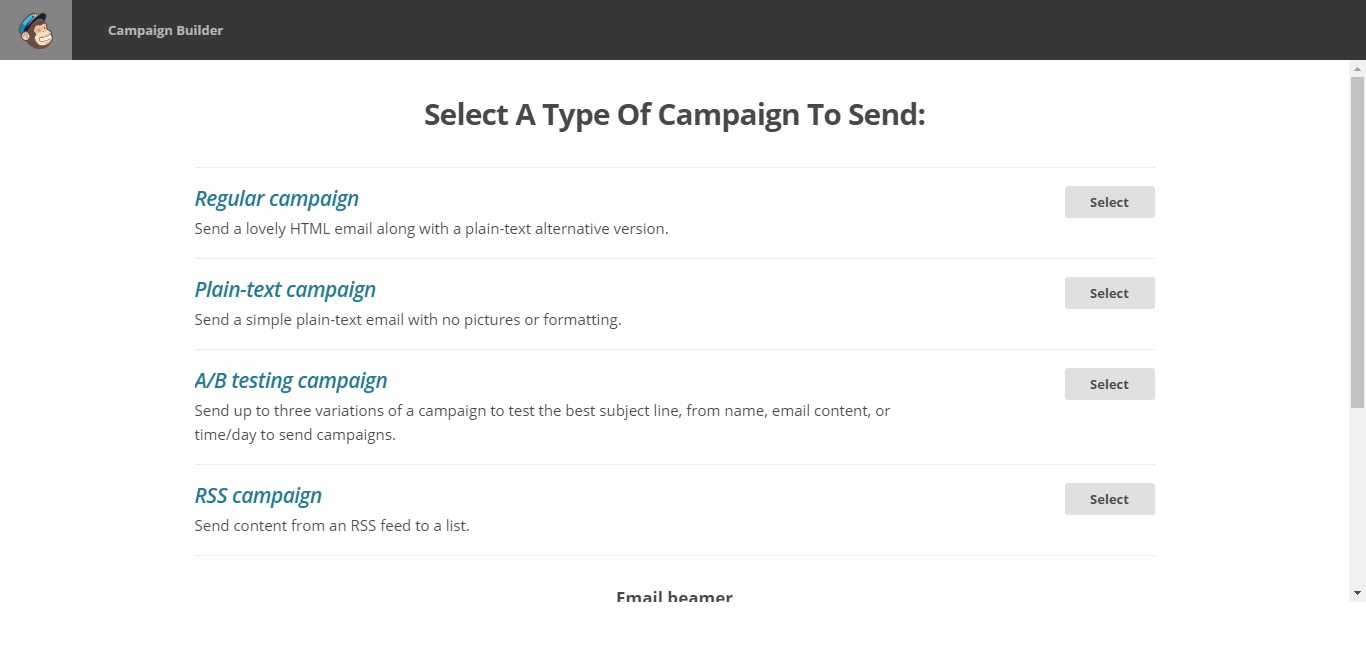
Task: Open the A/B testing campaign title
Action: click(291, 381)
